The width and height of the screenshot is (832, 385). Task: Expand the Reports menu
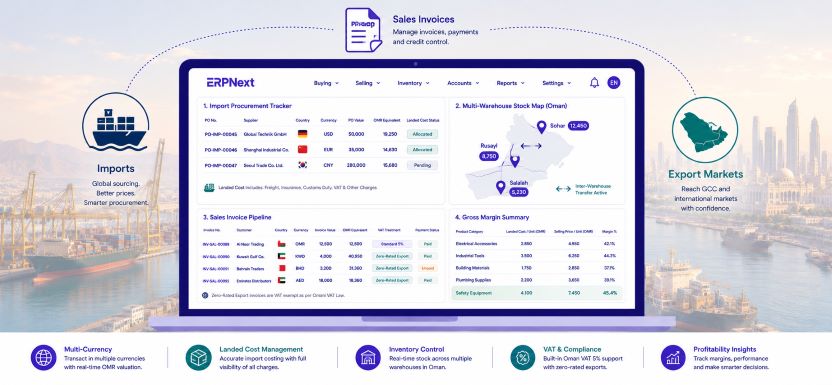tap(510, 83)
